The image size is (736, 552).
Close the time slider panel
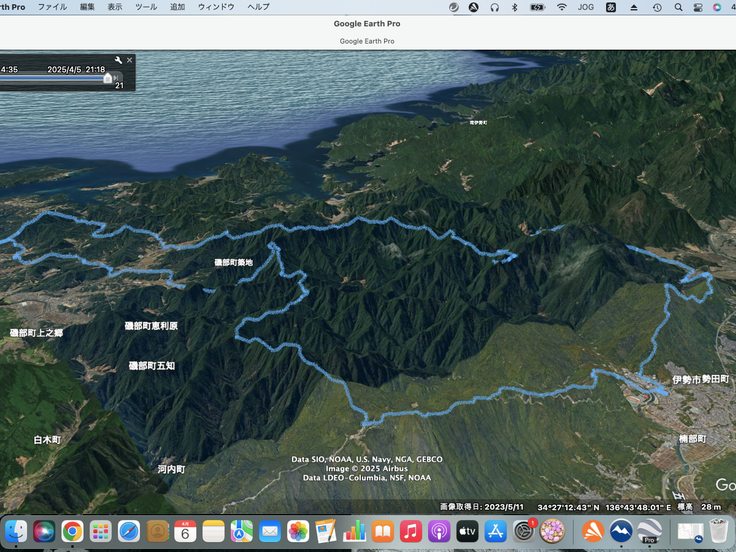point(129,60)
